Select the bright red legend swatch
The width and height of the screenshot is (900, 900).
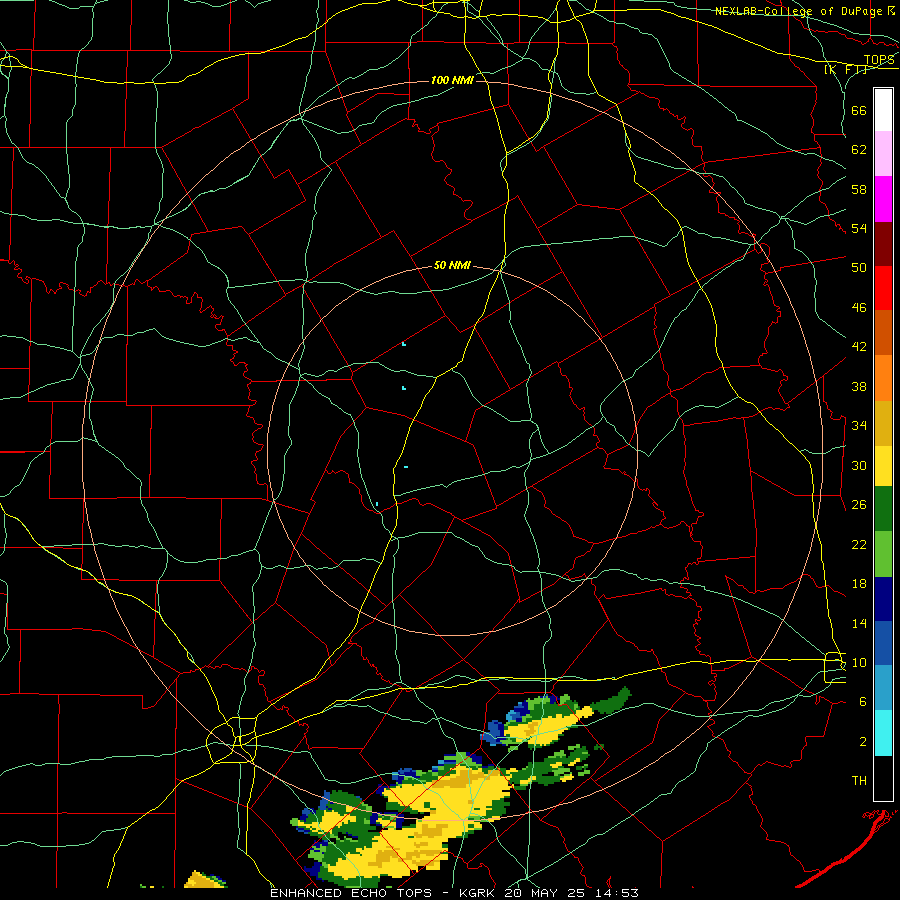(883, 288)
